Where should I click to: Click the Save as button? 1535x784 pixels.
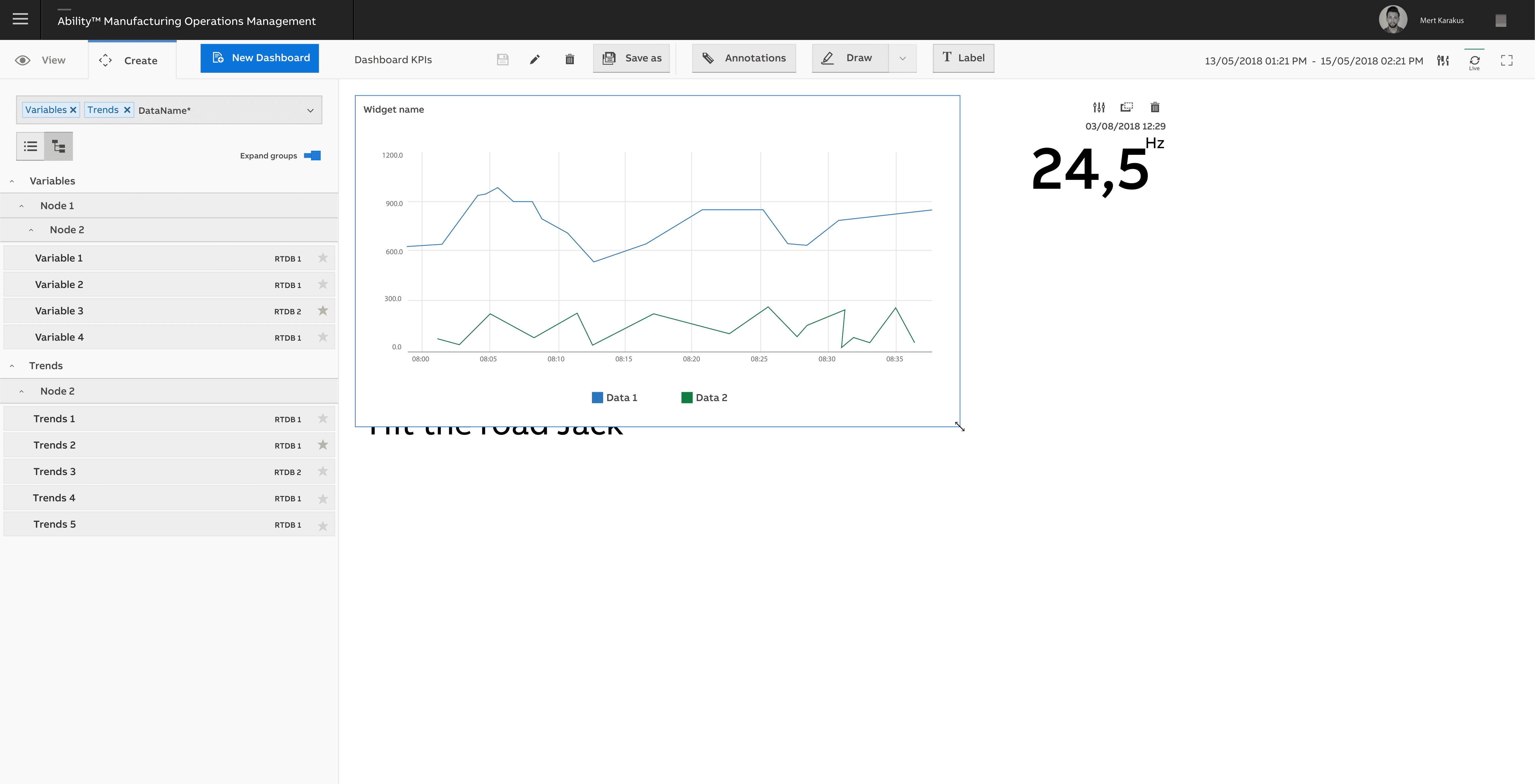pos(632,58)
